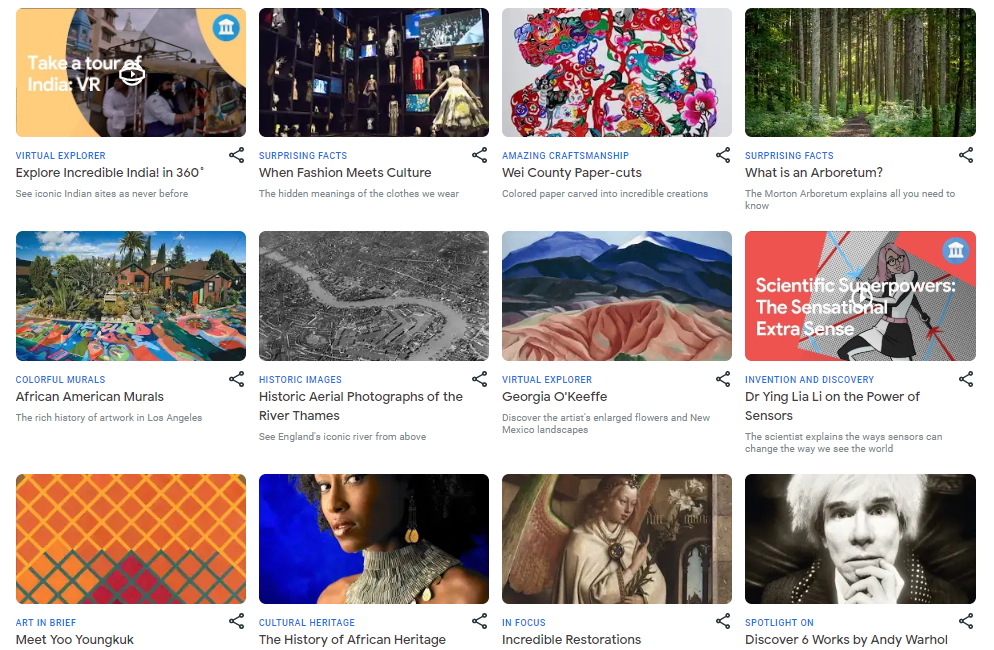Share the Georgia O'Keeffe card
This screenshot has height=650, width=994.
723,379
